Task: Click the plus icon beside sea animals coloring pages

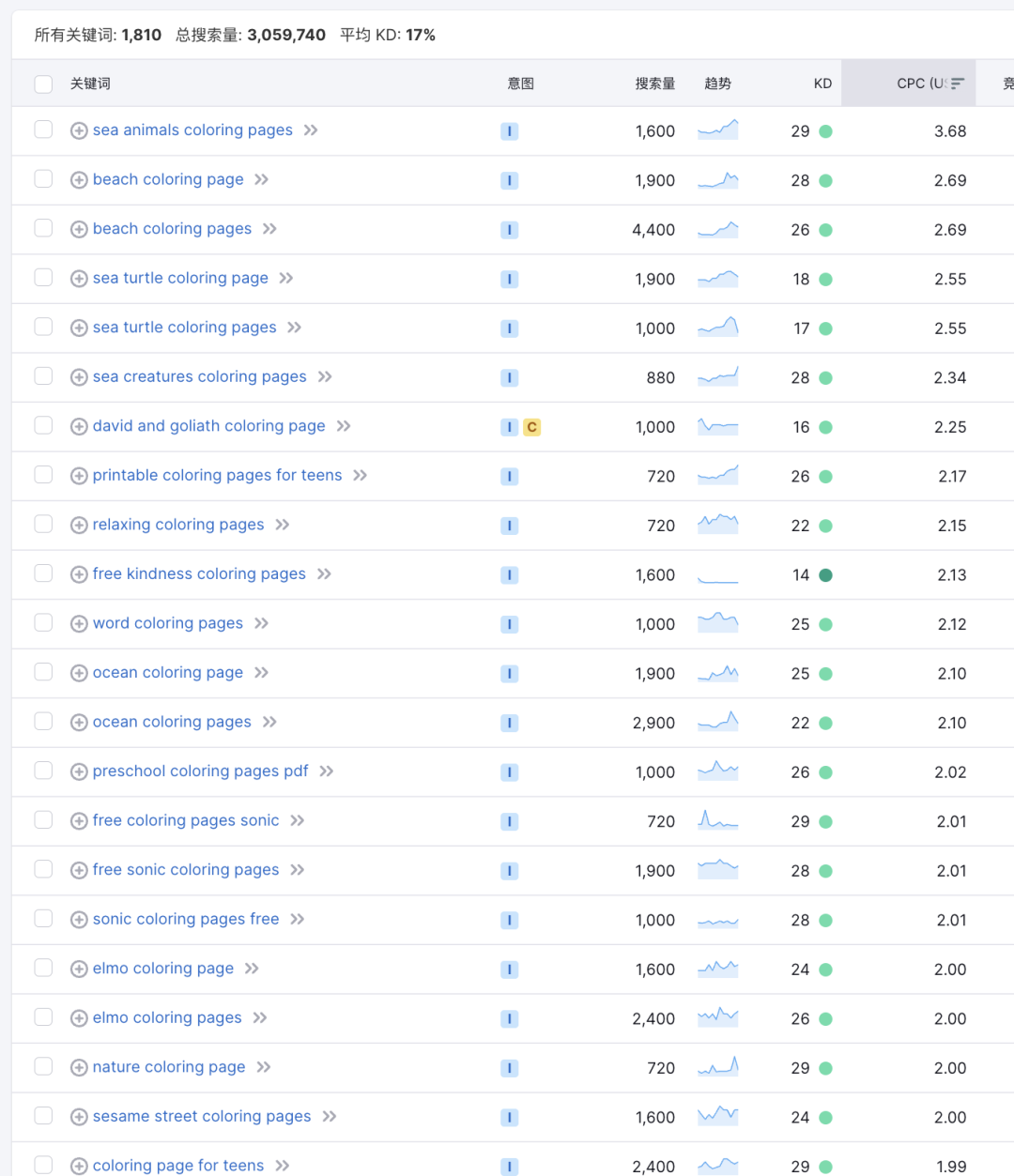Action: (x=80, y=131)
